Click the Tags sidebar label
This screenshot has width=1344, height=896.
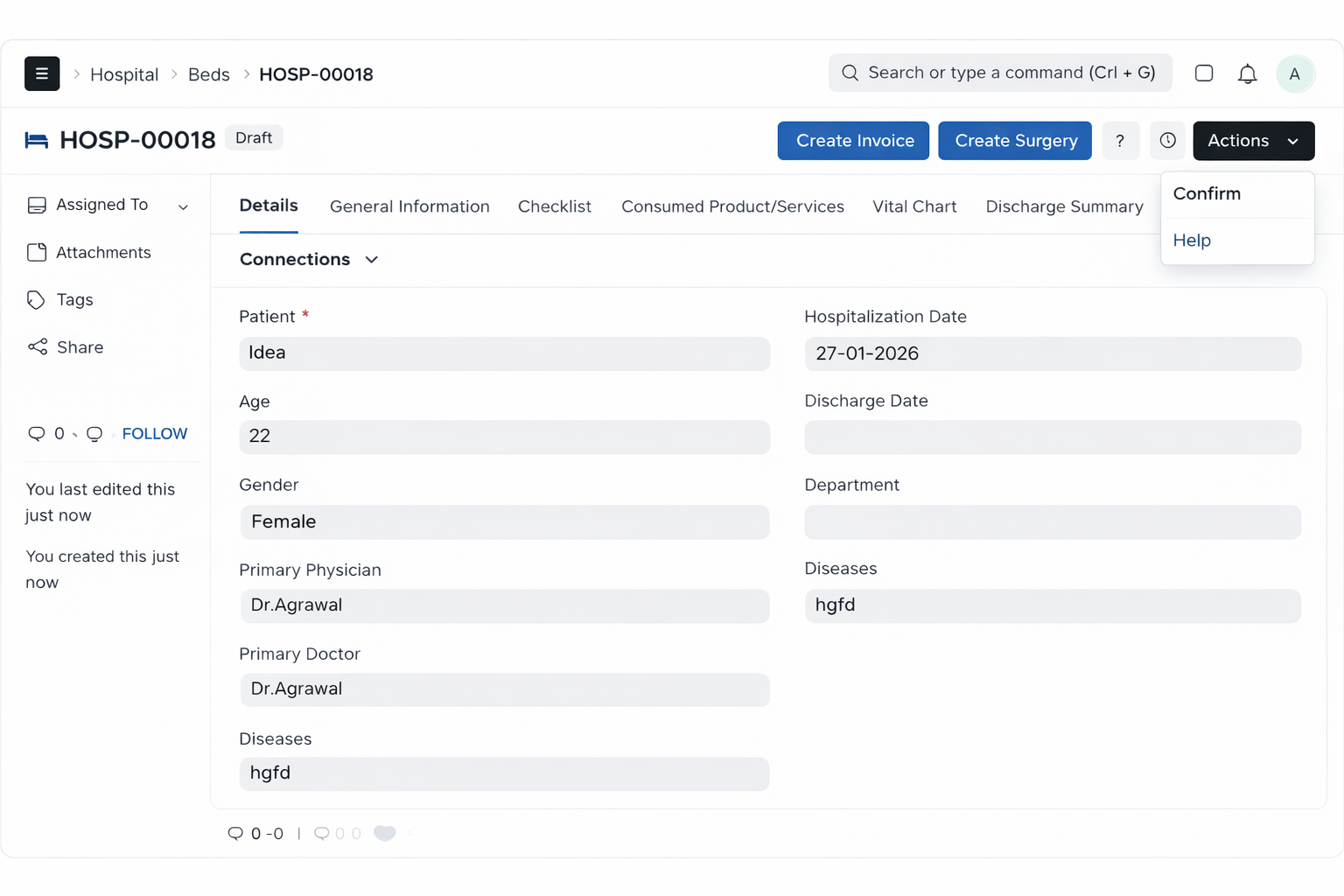(74, 300)
